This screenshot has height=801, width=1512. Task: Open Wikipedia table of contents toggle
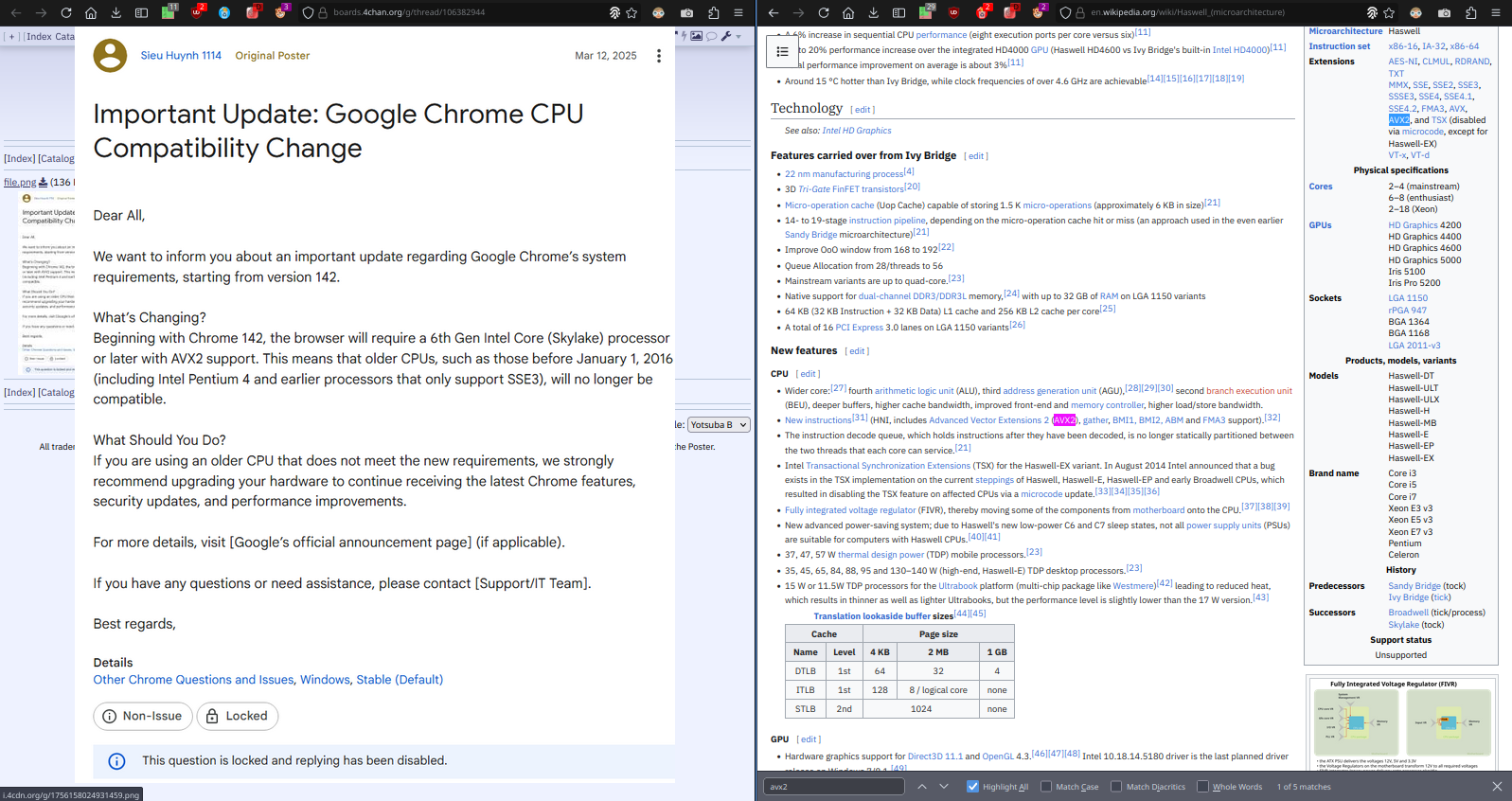(782, 52)
